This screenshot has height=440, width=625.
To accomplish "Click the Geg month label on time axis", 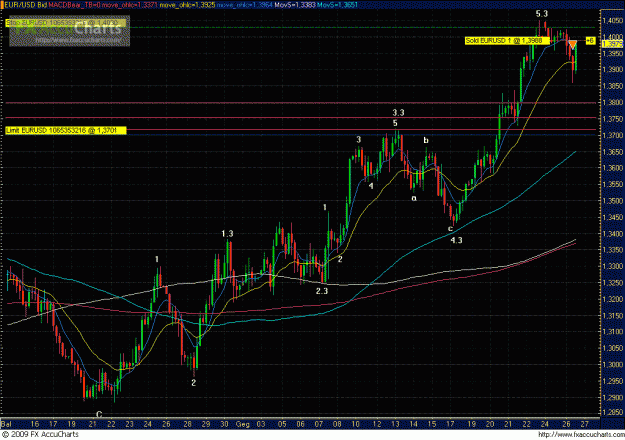I will pos(242,424).
